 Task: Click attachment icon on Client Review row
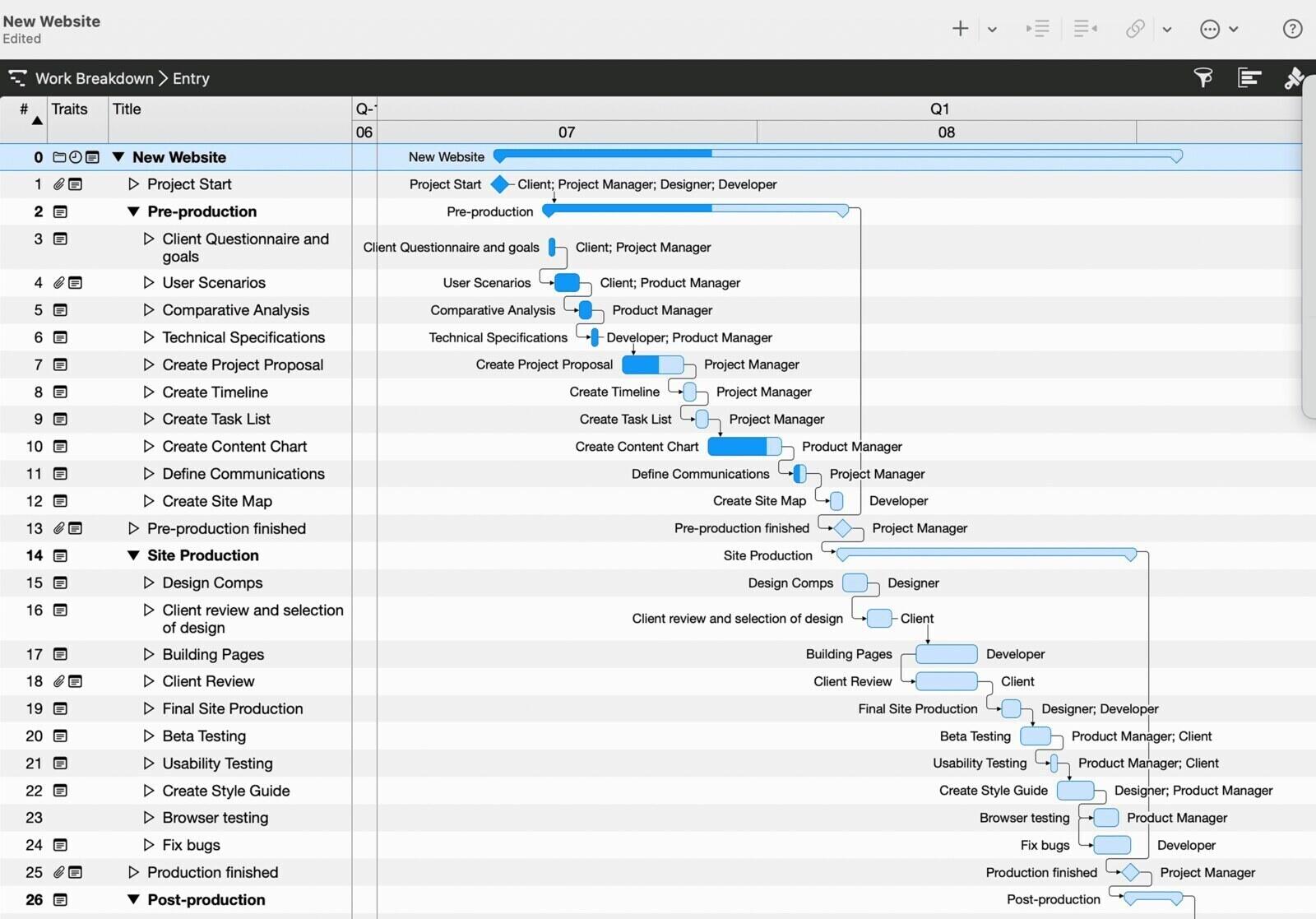[58, 681]
